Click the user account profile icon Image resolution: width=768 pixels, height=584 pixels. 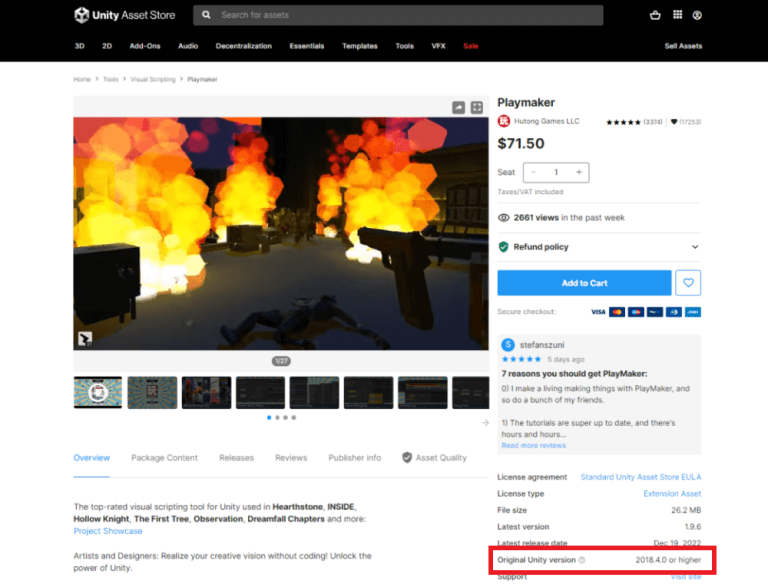pyautogui.click(x=697, y=15)
